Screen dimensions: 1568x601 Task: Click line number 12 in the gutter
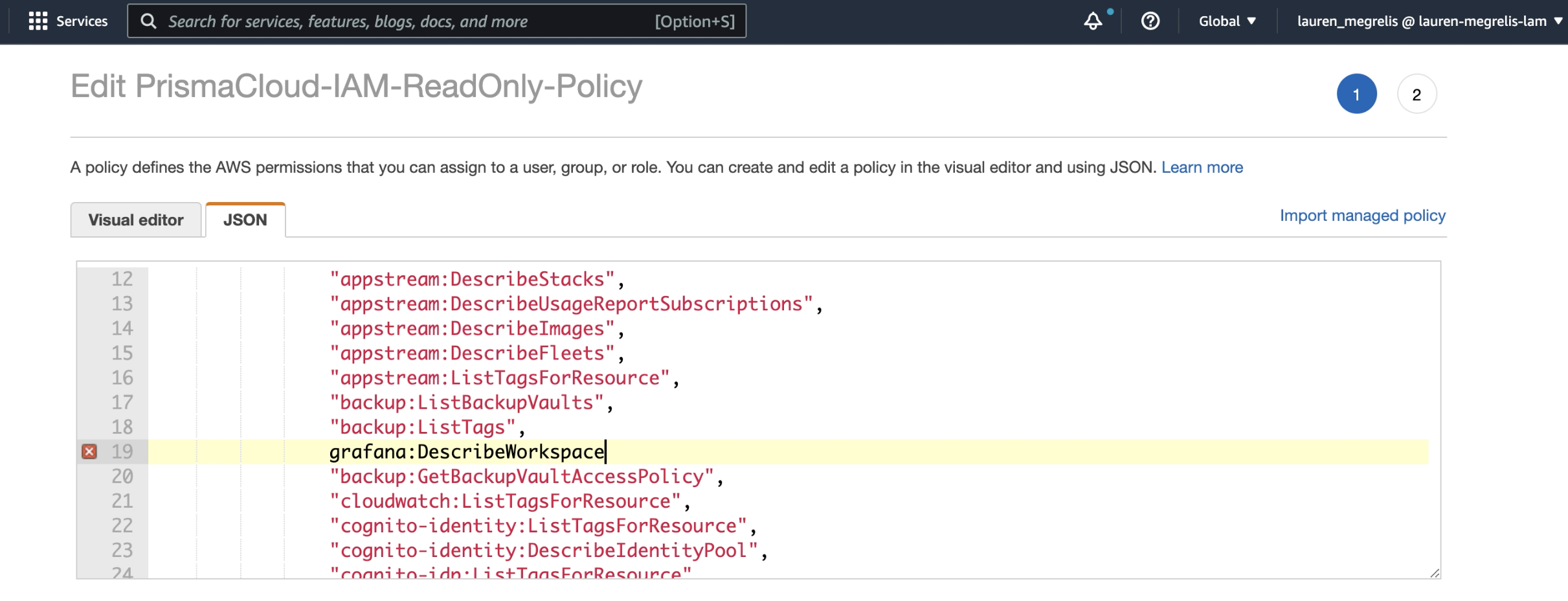click(122, 279)
